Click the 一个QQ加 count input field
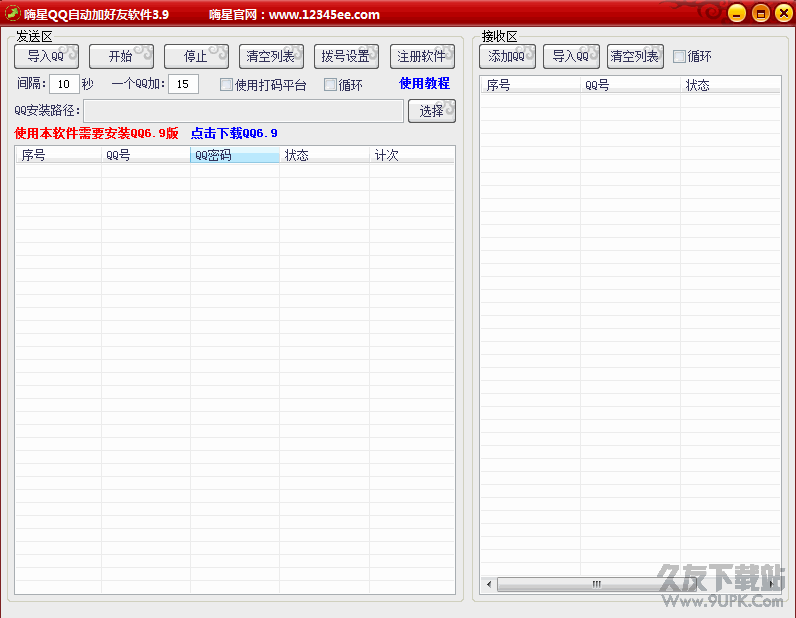 tap(183, 84)
